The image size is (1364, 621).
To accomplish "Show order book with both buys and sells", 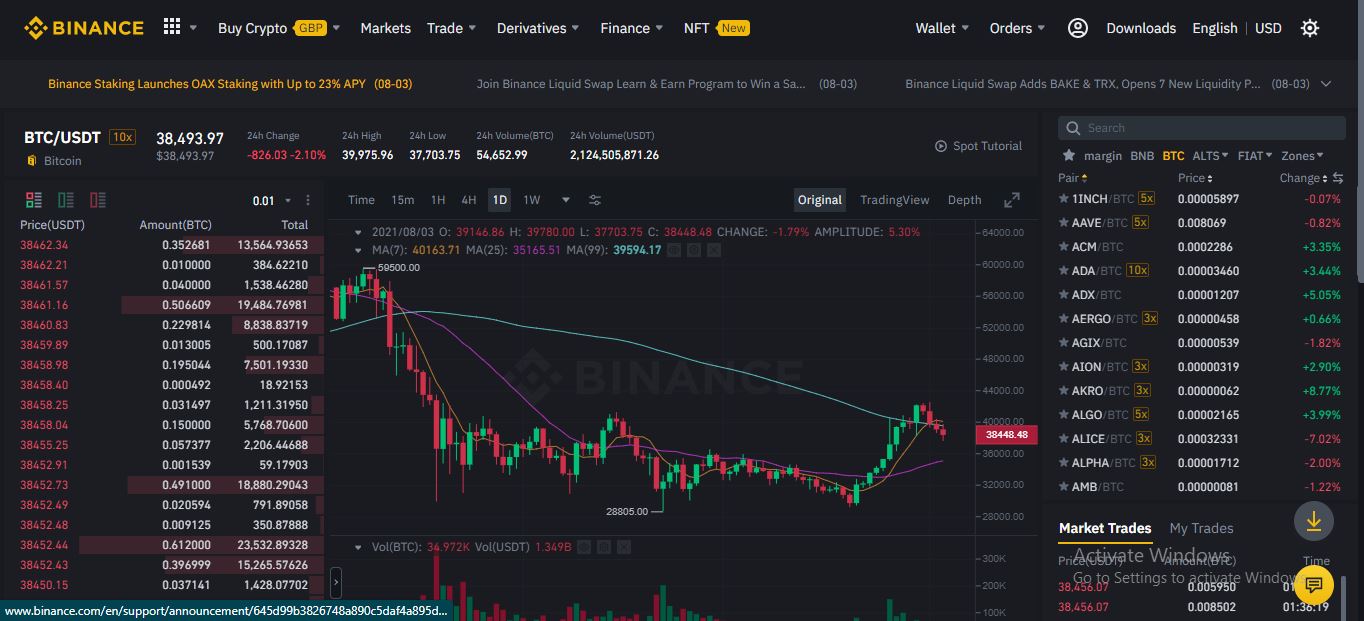I will point(34,200).
